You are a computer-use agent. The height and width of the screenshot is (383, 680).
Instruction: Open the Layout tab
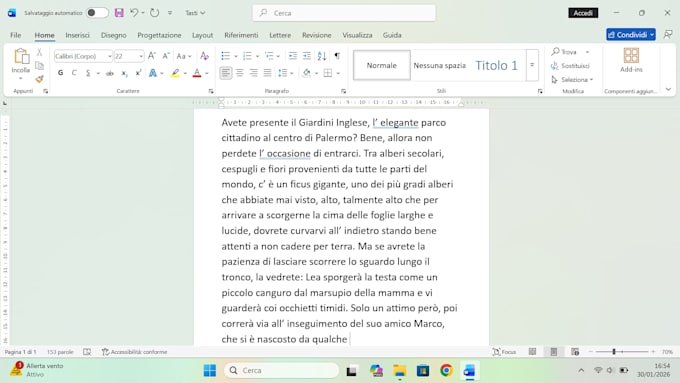pos(203,35)
